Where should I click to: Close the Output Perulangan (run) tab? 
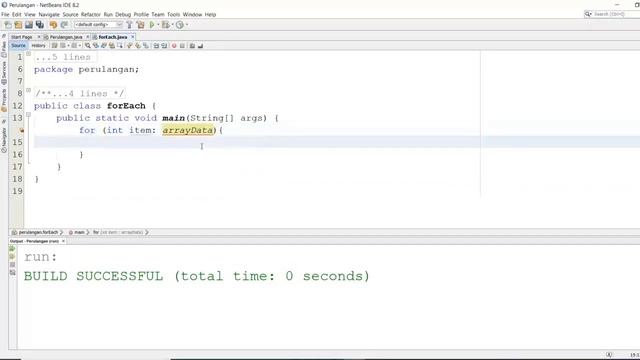63,241
